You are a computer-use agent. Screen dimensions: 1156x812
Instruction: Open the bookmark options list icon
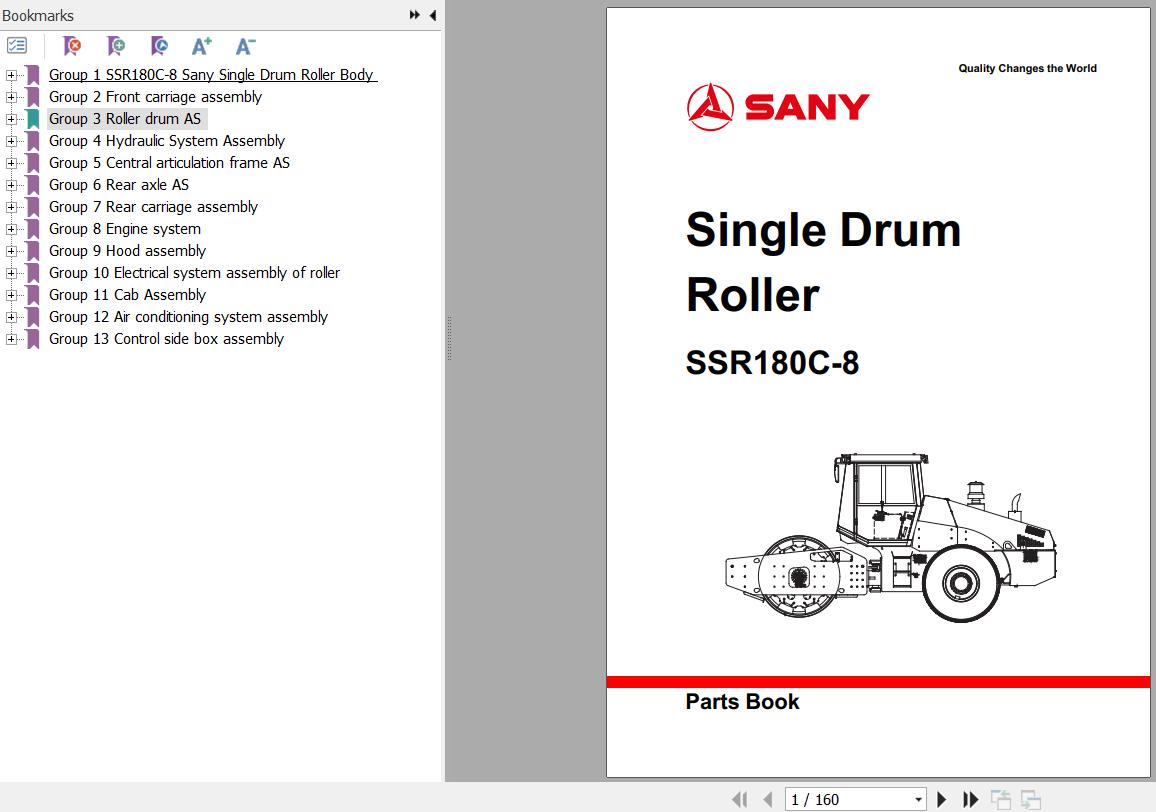[x=17, y=46]
